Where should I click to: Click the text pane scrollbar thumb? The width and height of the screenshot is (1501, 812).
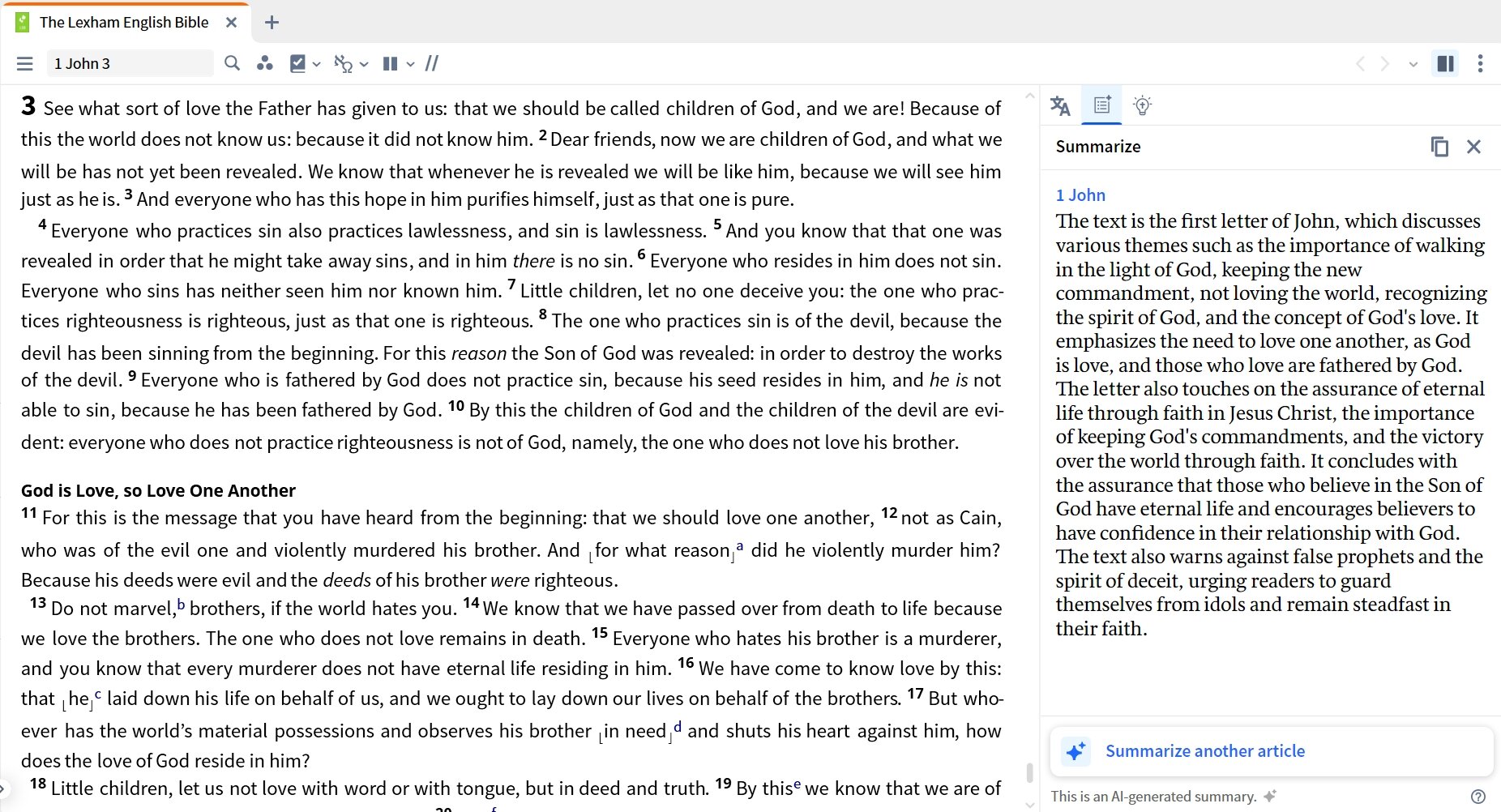click(1030, 772)
